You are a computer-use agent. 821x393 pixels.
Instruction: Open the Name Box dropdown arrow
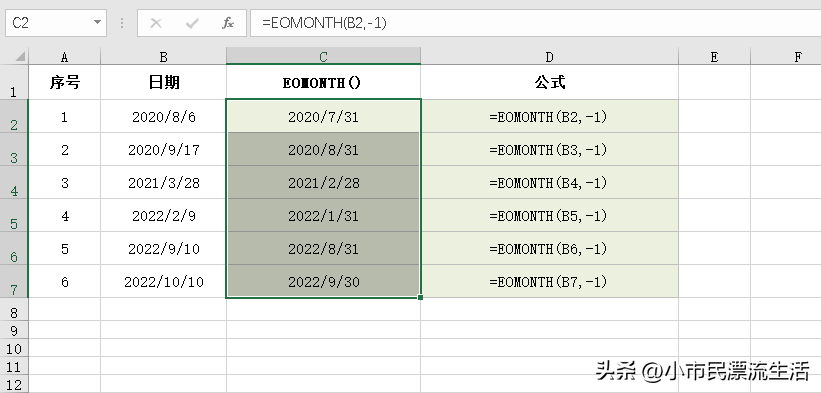[97, 23]
